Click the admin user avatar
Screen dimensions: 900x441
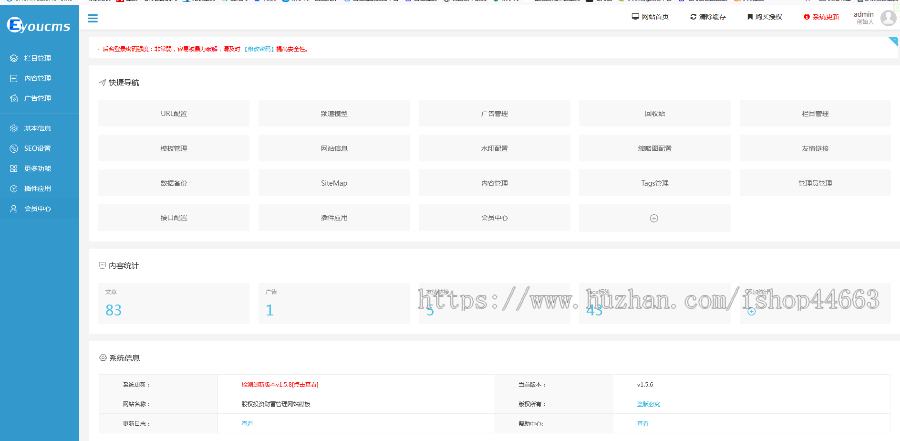coord(888,18)
